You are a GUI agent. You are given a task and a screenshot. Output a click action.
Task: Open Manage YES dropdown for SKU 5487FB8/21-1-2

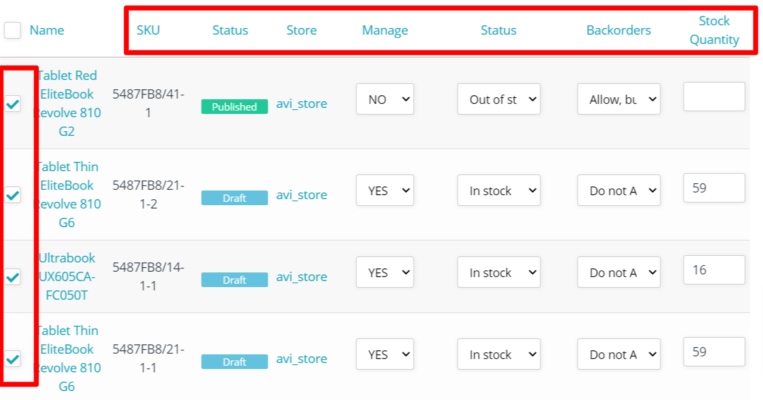(385, 190)
